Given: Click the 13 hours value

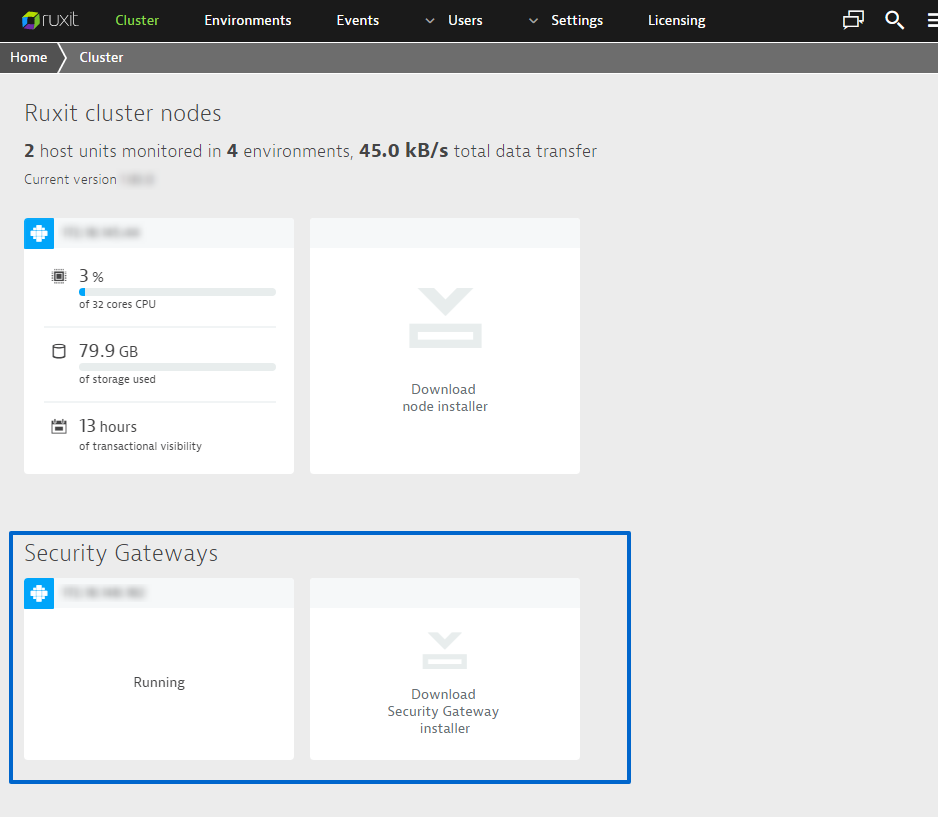Looking at the screenshot, I should [x=108, y=426].
